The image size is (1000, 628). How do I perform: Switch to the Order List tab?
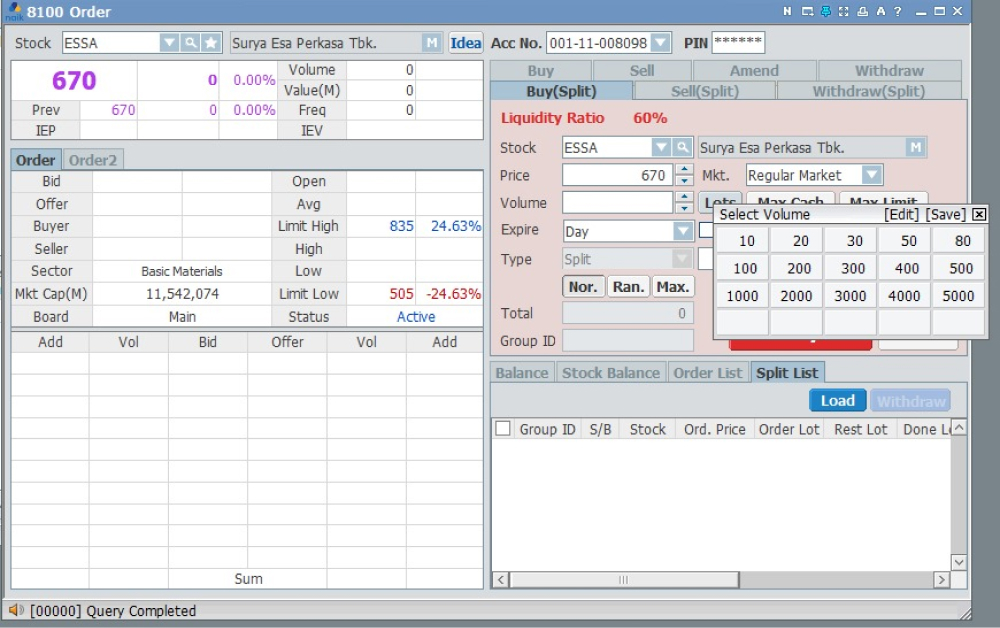[707, 373]
